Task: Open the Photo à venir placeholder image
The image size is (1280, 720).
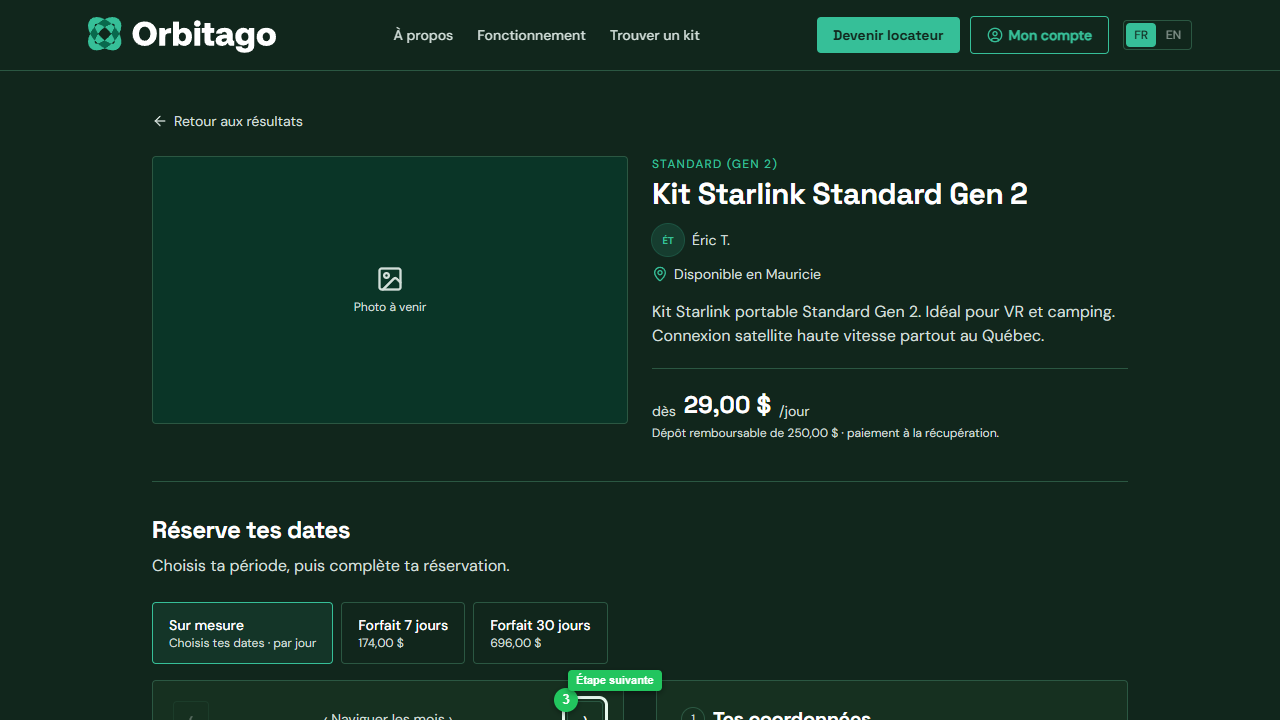Action: 390,290
